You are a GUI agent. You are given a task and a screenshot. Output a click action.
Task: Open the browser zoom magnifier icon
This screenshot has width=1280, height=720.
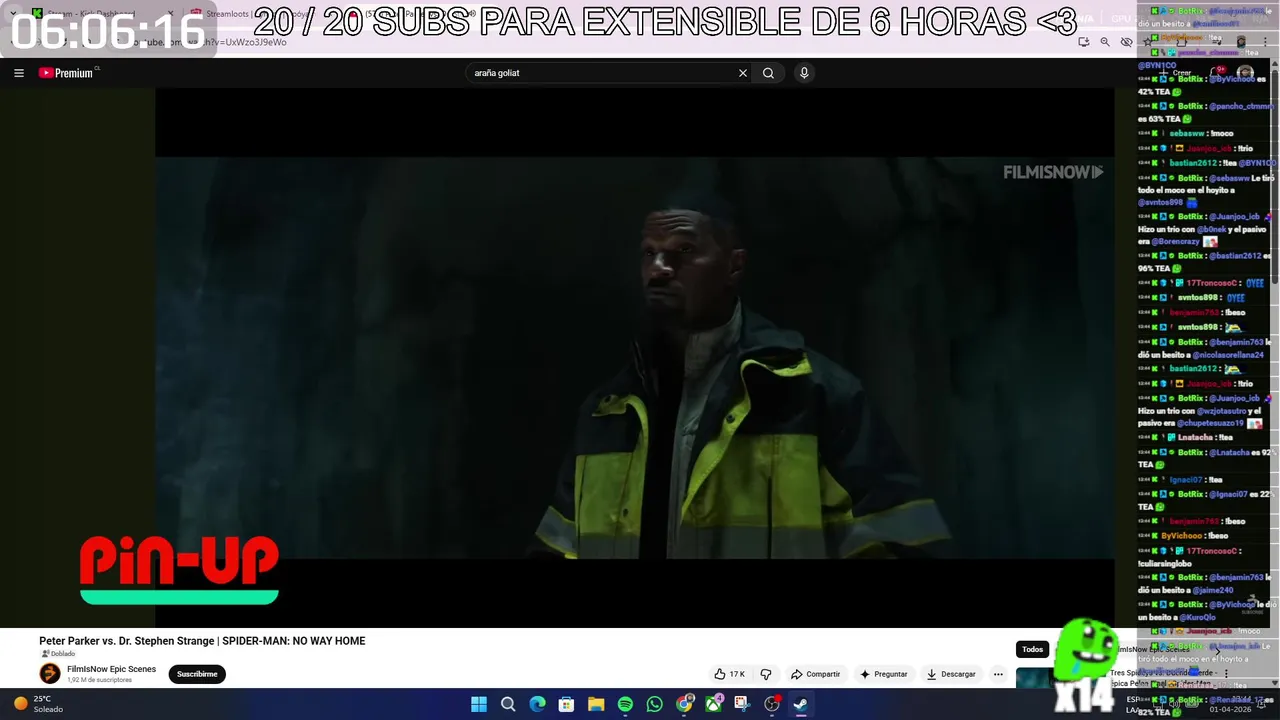(1105, 42)
